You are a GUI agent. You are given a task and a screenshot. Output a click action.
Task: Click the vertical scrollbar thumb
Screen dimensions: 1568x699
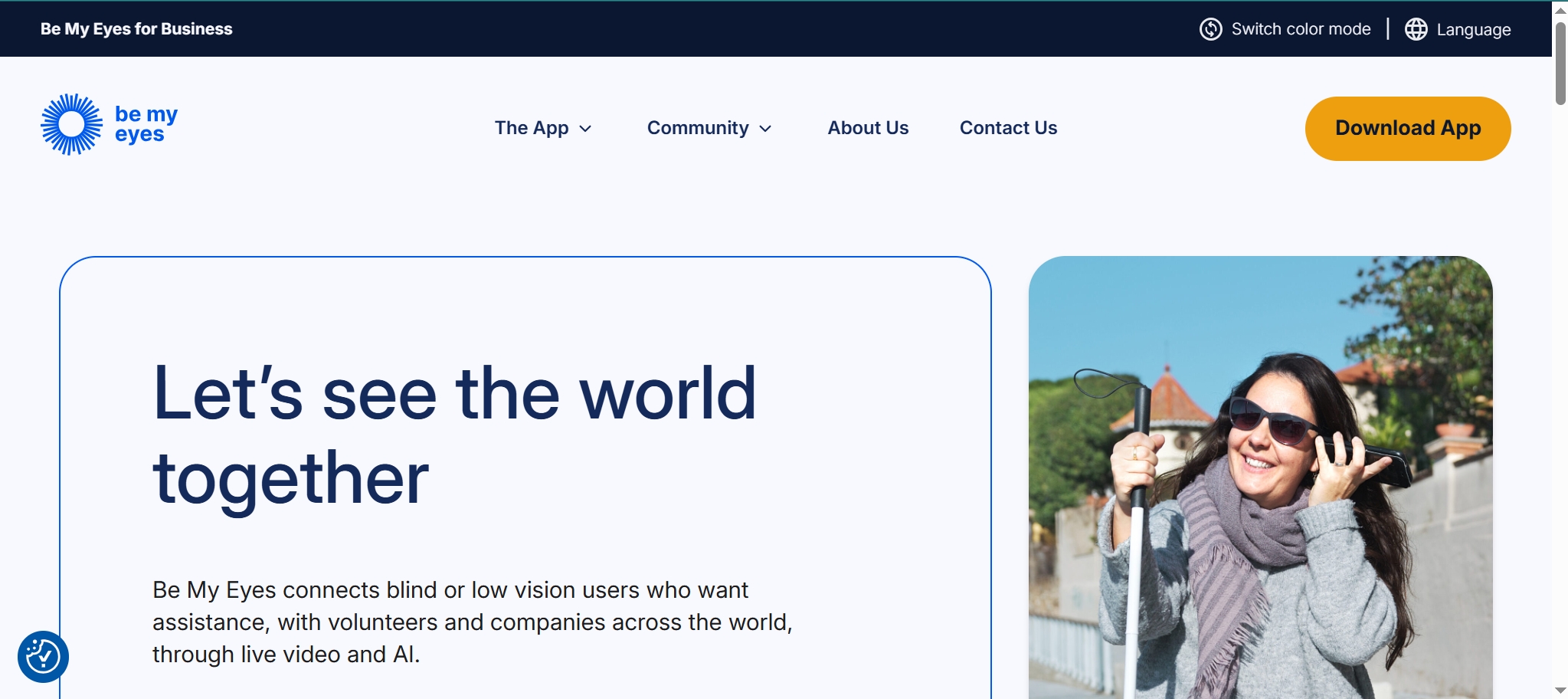tap(1560, 63)
